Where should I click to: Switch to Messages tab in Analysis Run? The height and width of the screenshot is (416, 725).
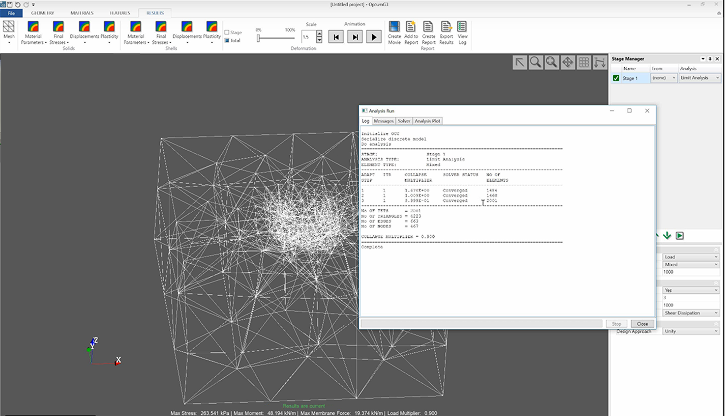tap(383, 121)
